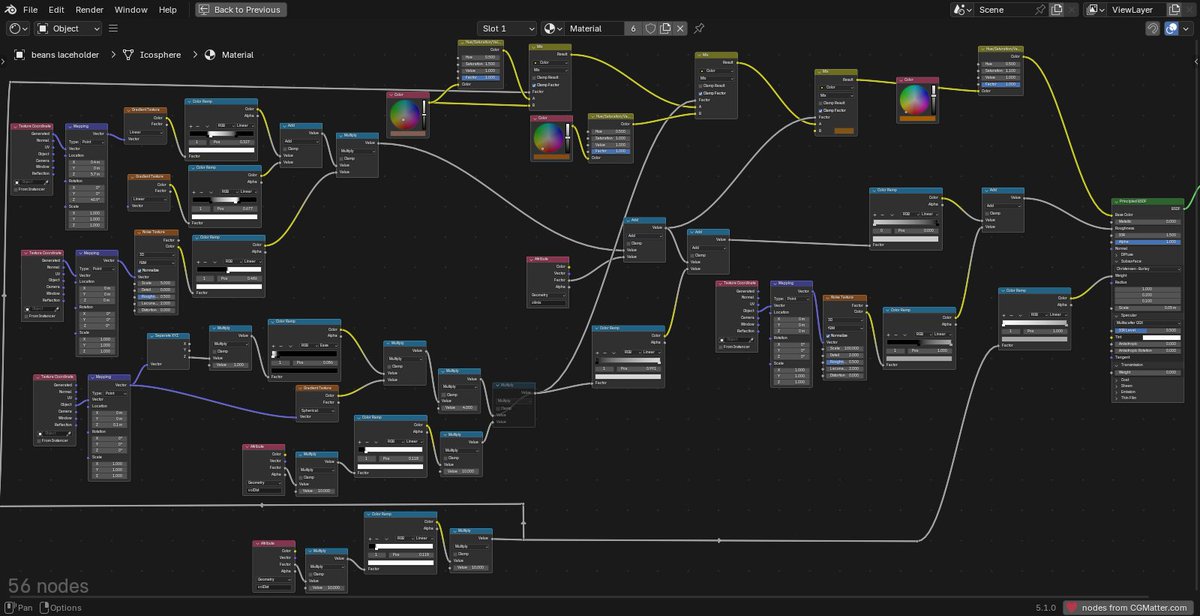The image size is (1200, 616).
Task: Adjust the Saturation 1.100 slider in Hue/Saturation node
Action: [x=1000, y=69]
